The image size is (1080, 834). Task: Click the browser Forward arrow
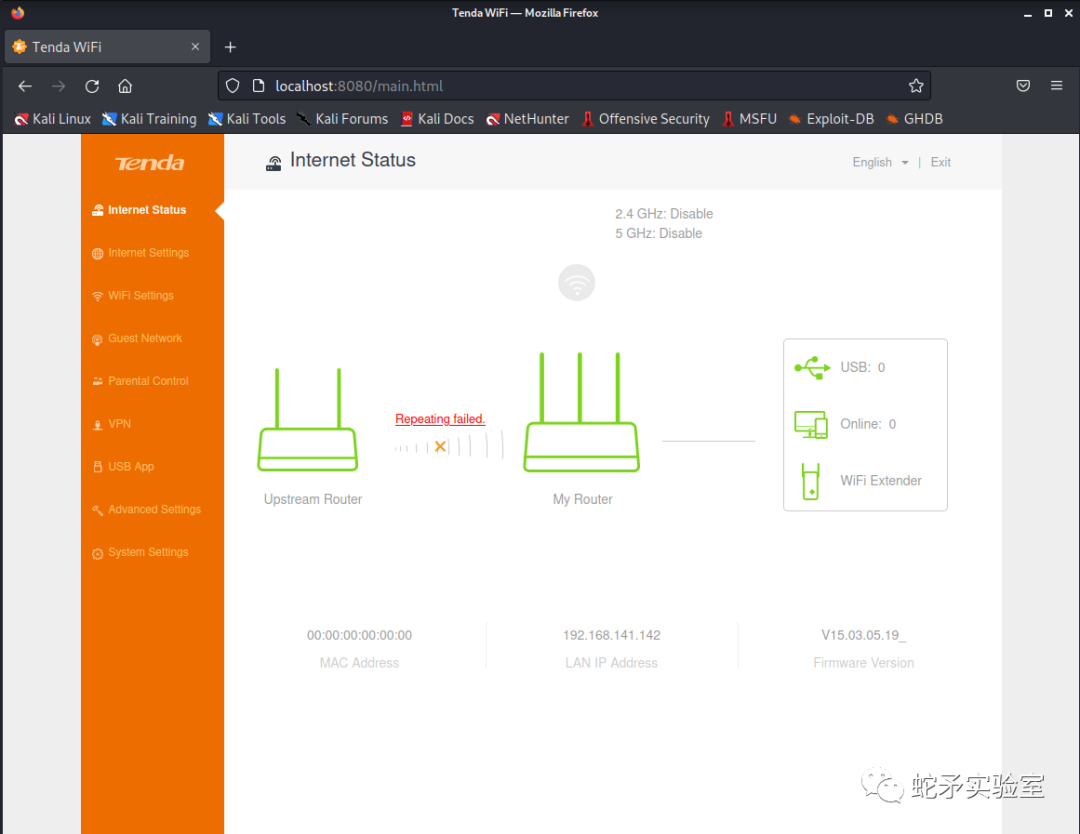pos(59,86)
